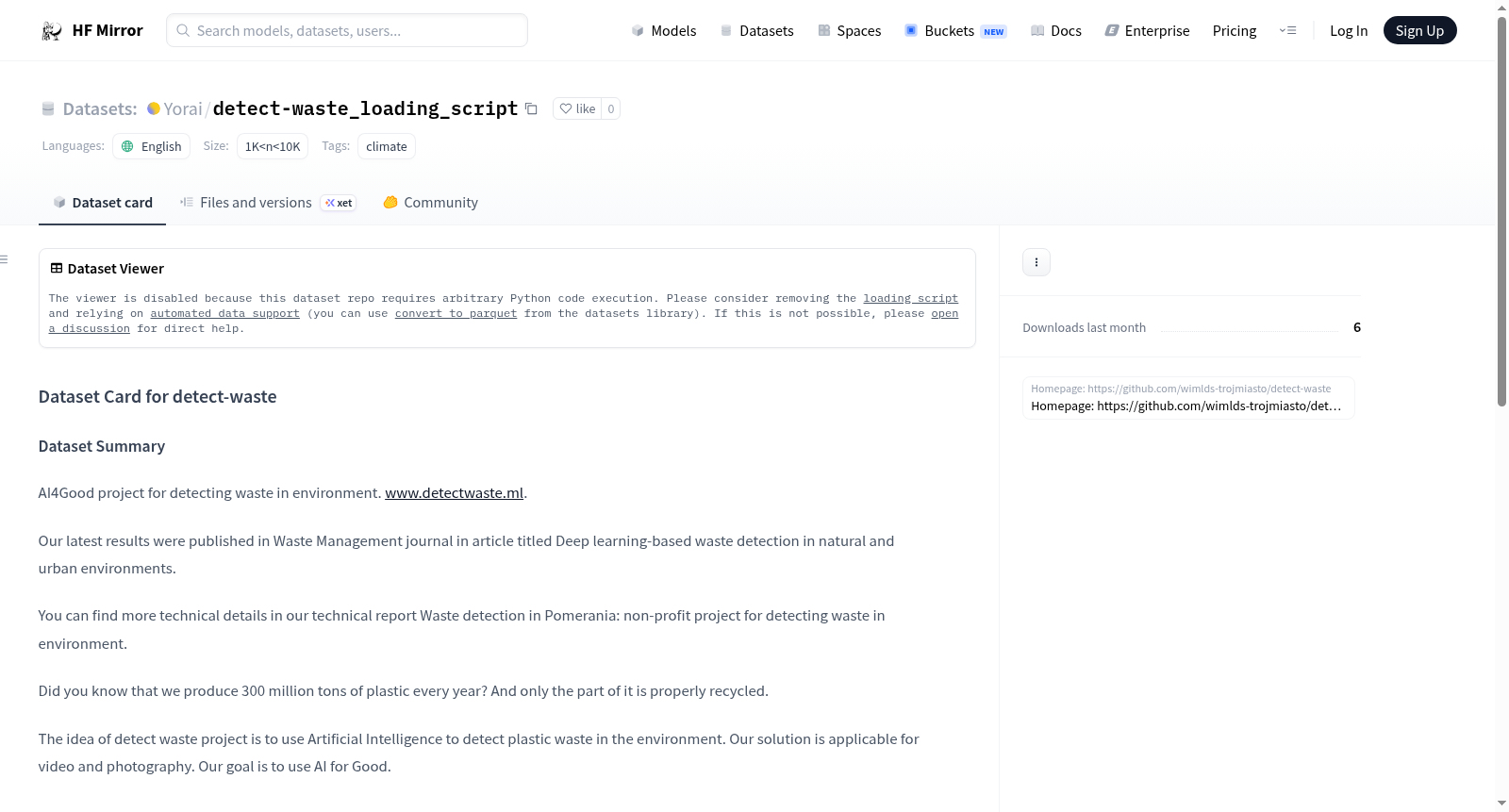Image resolution: width=1509 pixels, height=812 pixels.
Task: Click the Dataset Card for detect-waste heading
Action: click(x=158, y=397)
